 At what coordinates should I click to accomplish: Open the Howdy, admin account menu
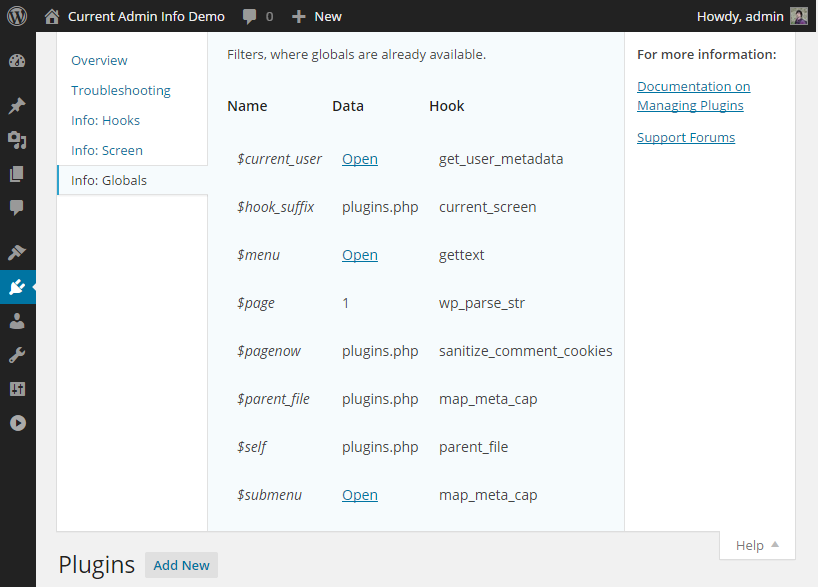coord(751,16)
